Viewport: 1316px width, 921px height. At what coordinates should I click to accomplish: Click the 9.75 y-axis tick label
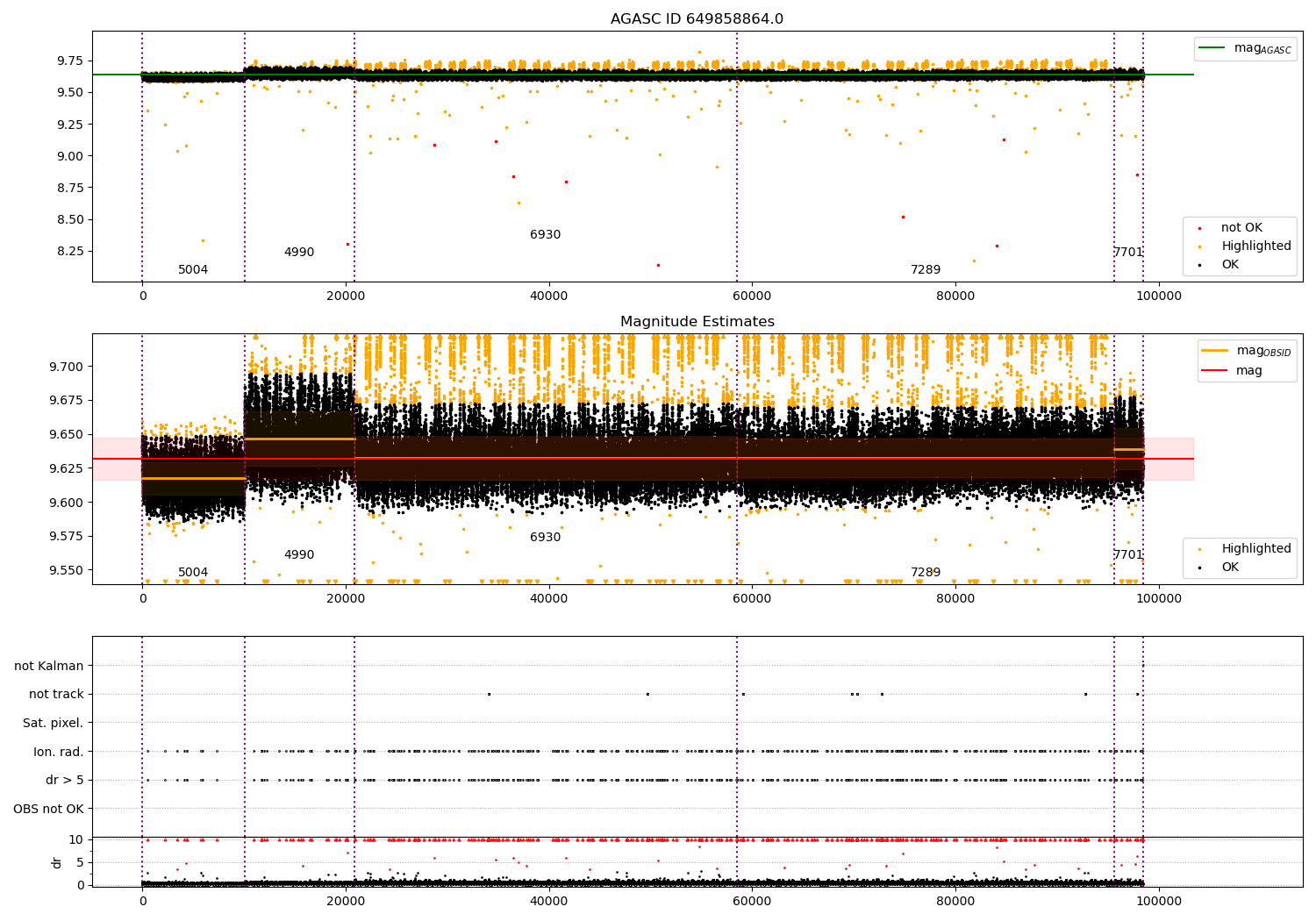(x=69, y=61)
